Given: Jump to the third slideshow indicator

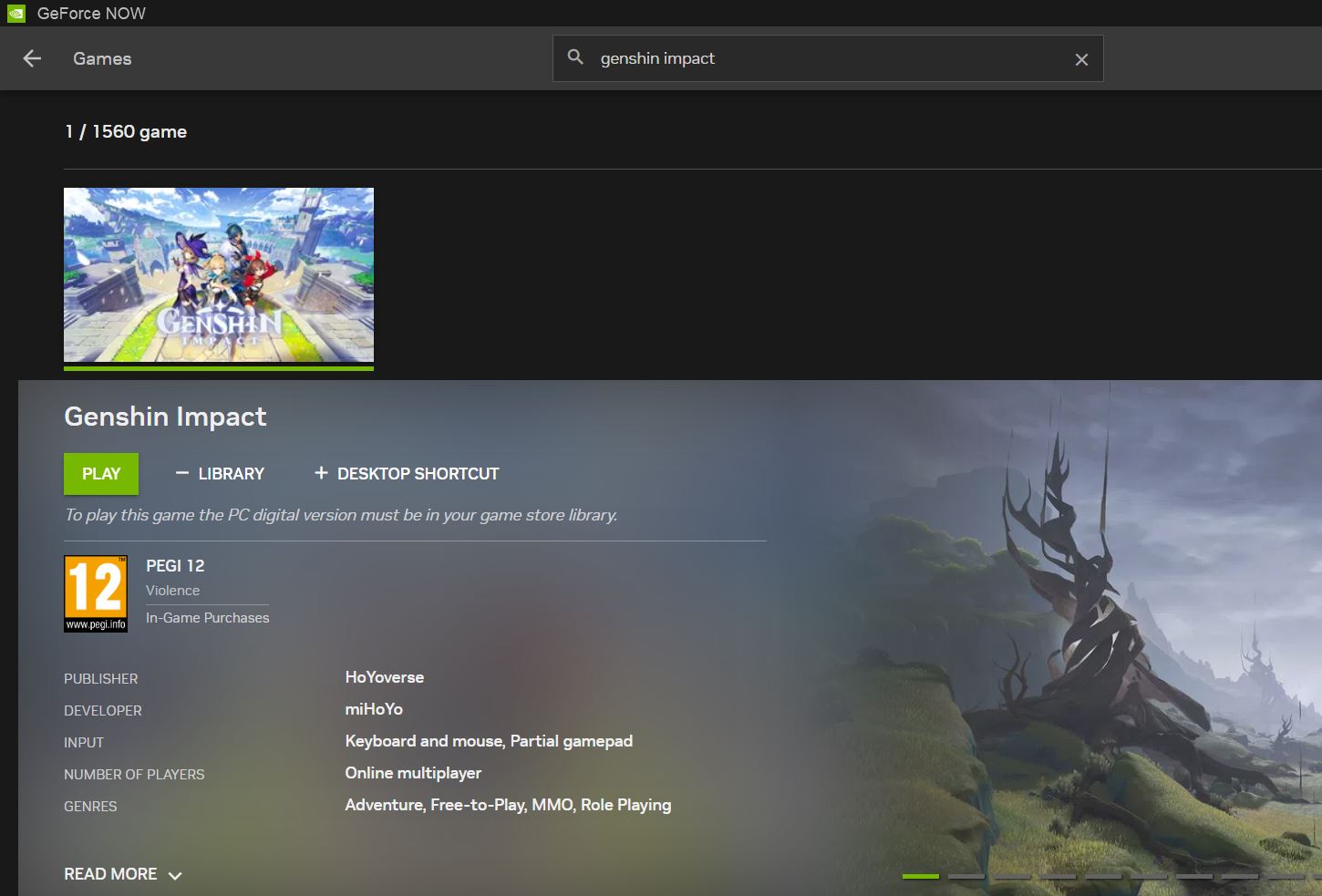Looking at the screenshot, I should tap(1011, 876).
